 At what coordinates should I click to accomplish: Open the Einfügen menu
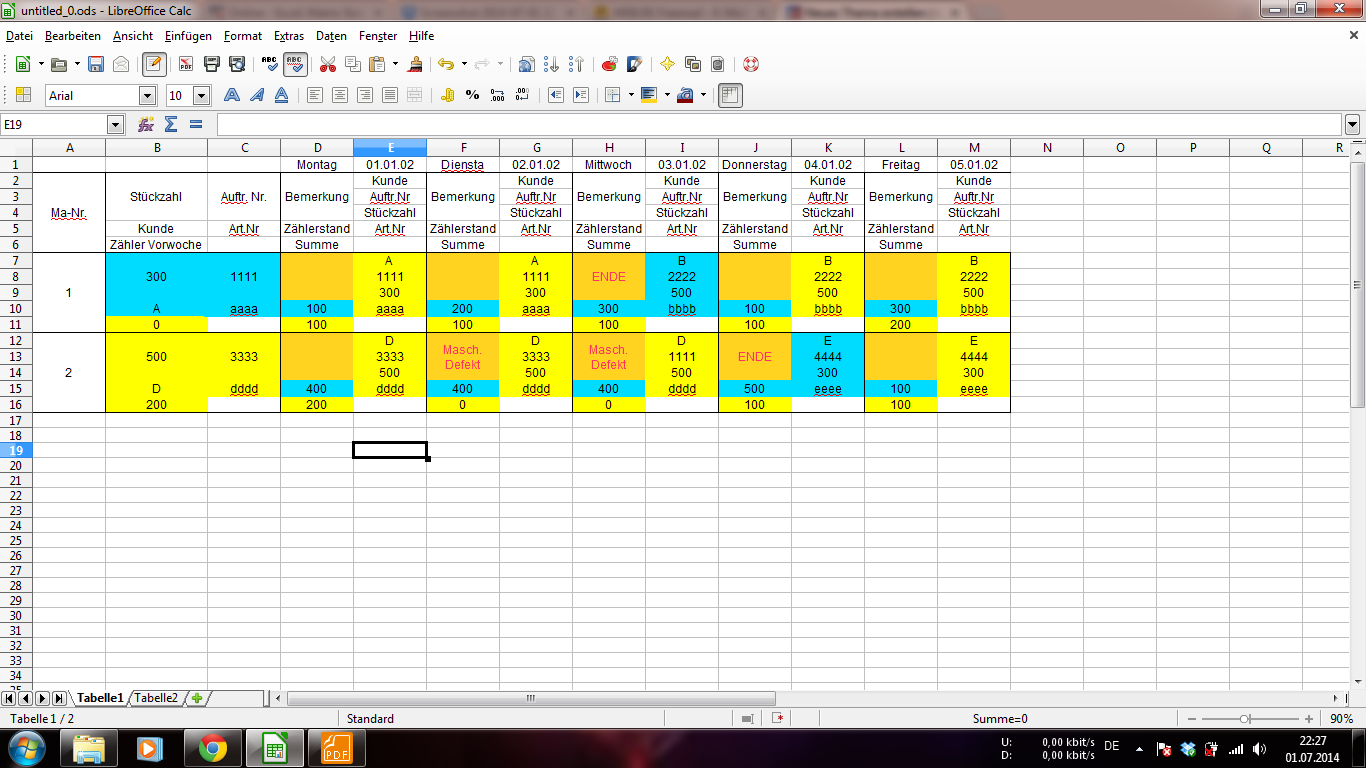coord(188,36)
